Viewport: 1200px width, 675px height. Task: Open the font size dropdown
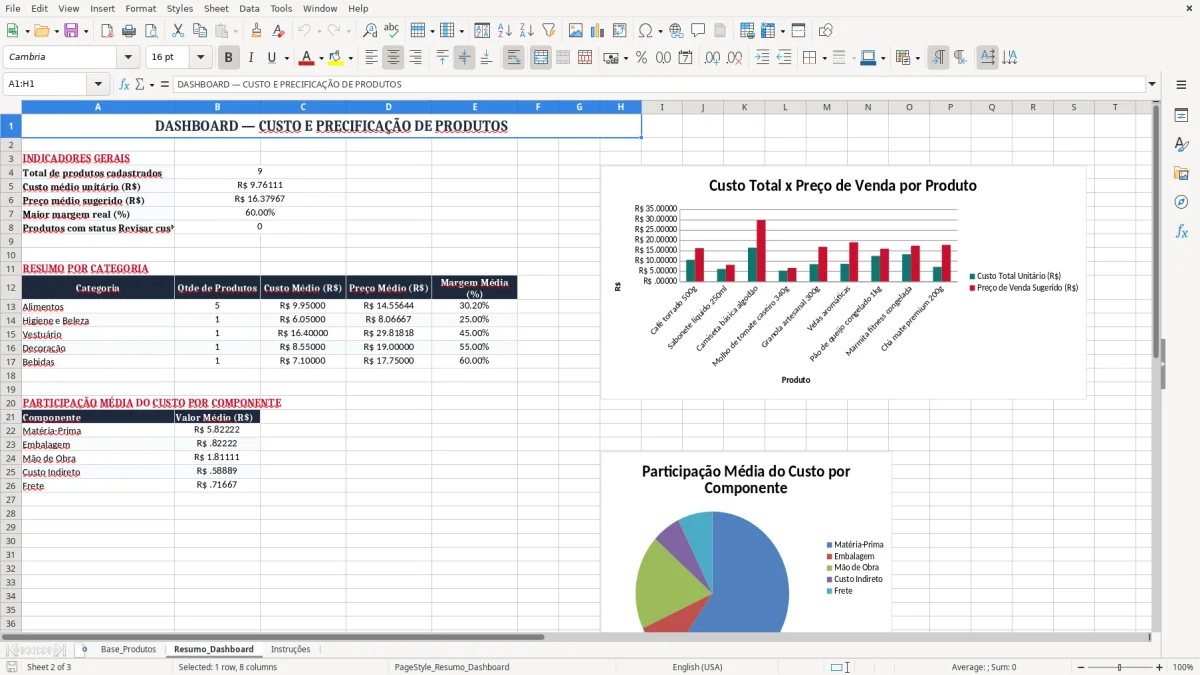click(200, 58)
